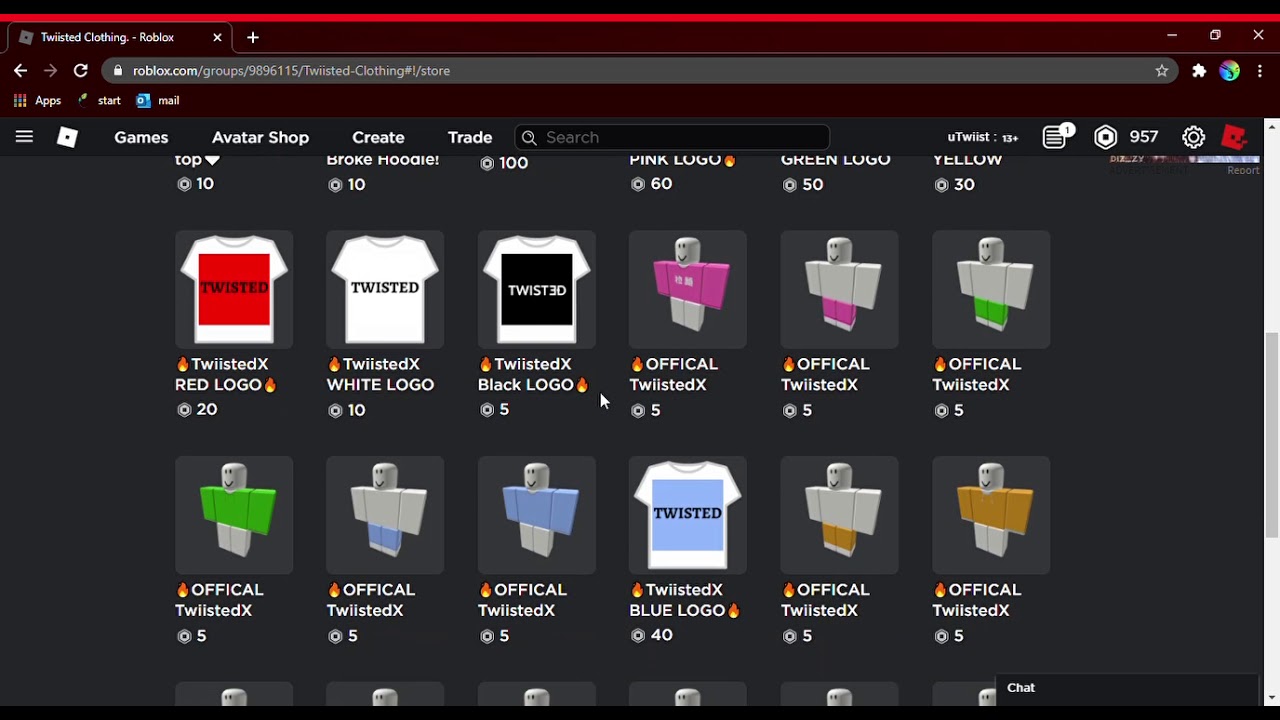Click the TwiistedX Black LOGO title
The image size is (1280, 720).
click(534, 374)
